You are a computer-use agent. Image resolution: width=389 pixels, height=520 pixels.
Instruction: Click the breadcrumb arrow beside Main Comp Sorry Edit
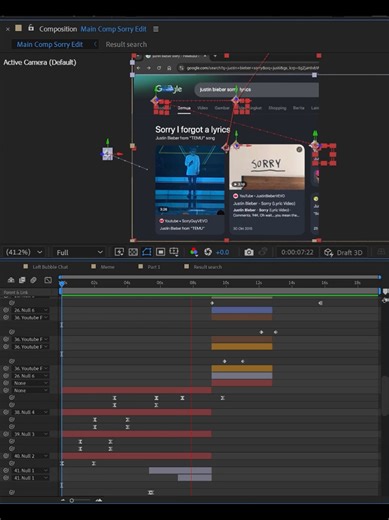(x=95, y=44)
